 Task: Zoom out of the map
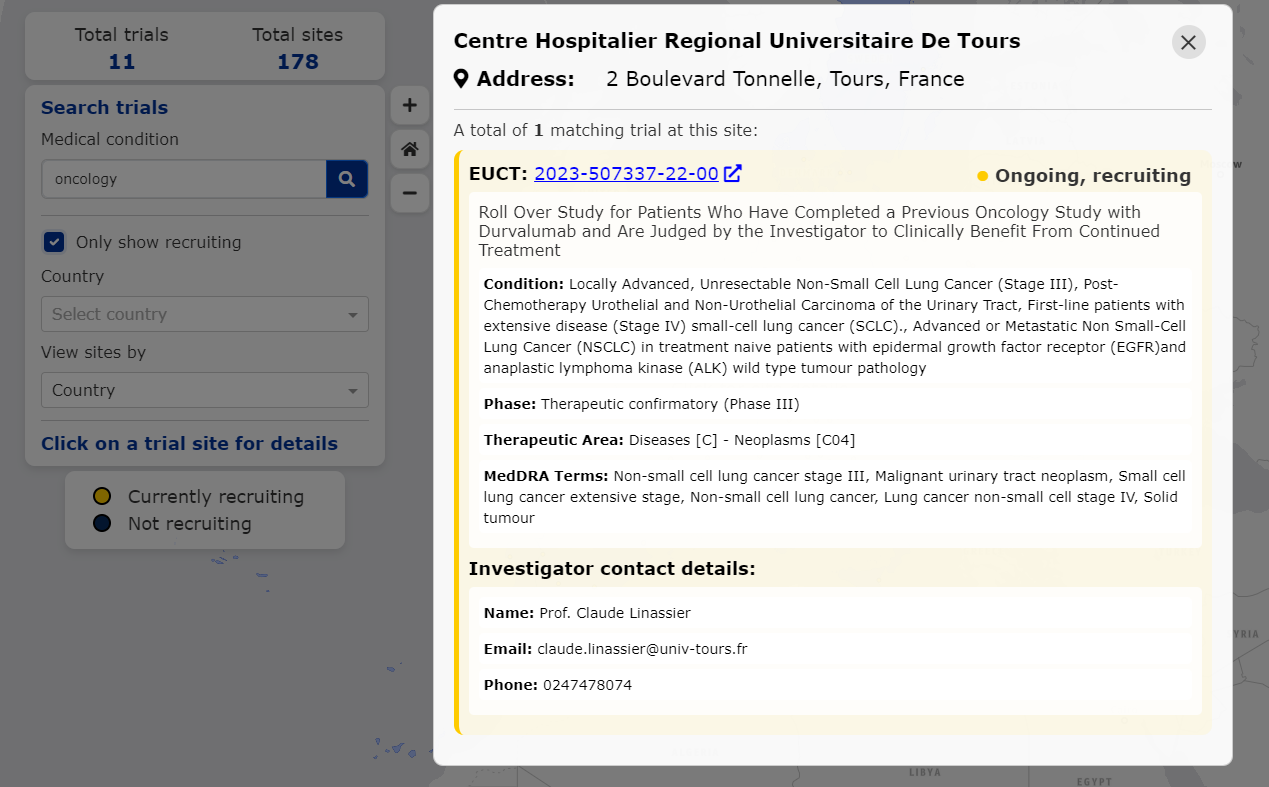[410, 192]
